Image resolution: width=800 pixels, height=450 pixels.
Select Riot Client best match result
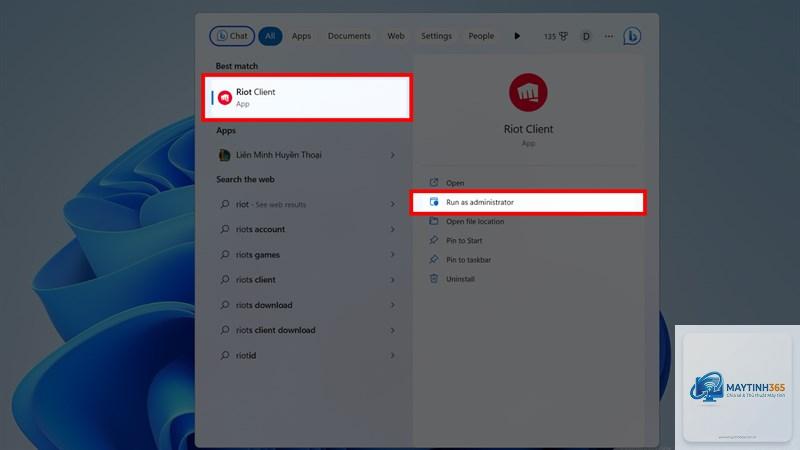[307, 97]
